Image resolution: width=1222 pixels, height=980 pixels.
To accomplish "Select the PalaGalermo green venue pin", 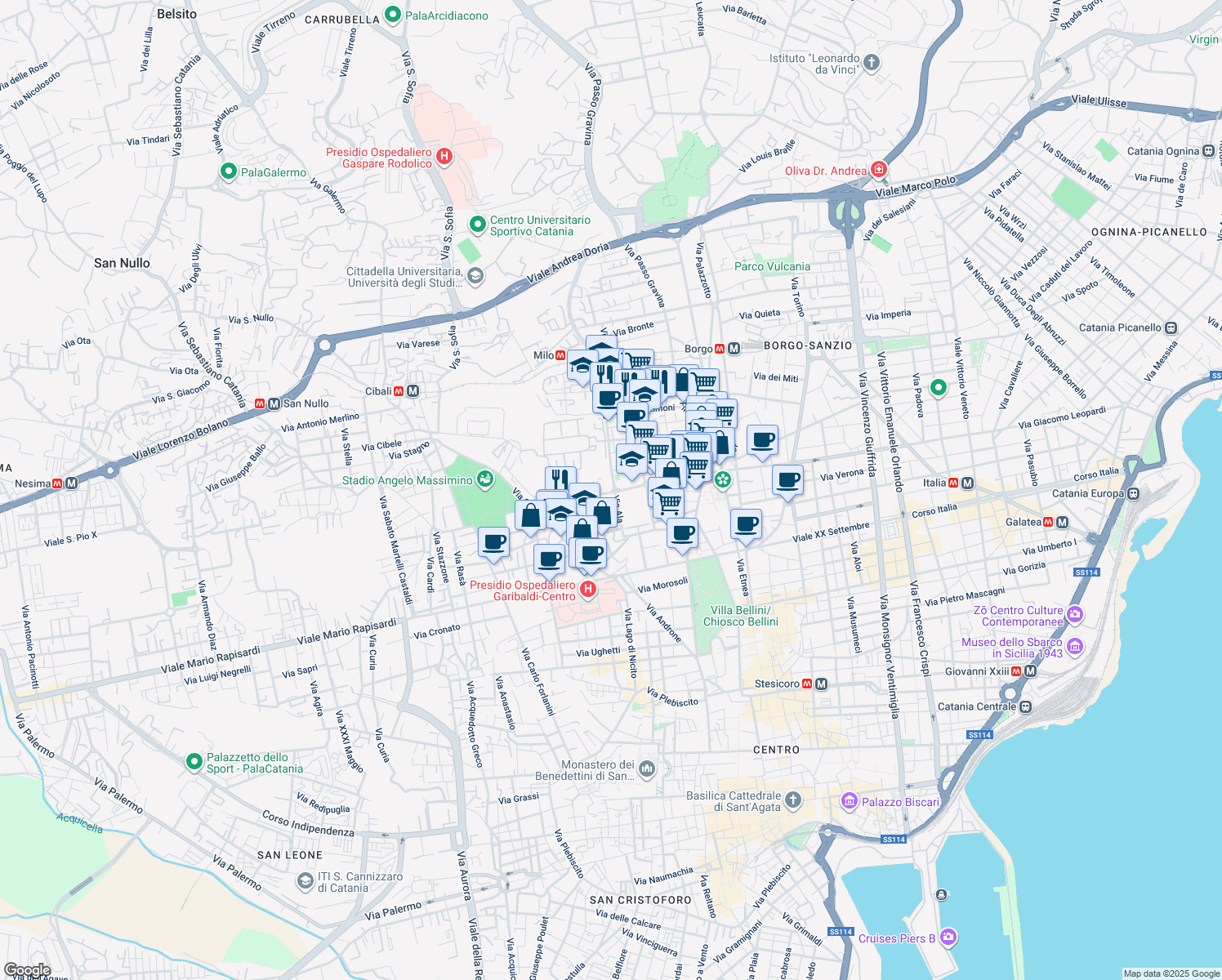I will coord(229,171).
